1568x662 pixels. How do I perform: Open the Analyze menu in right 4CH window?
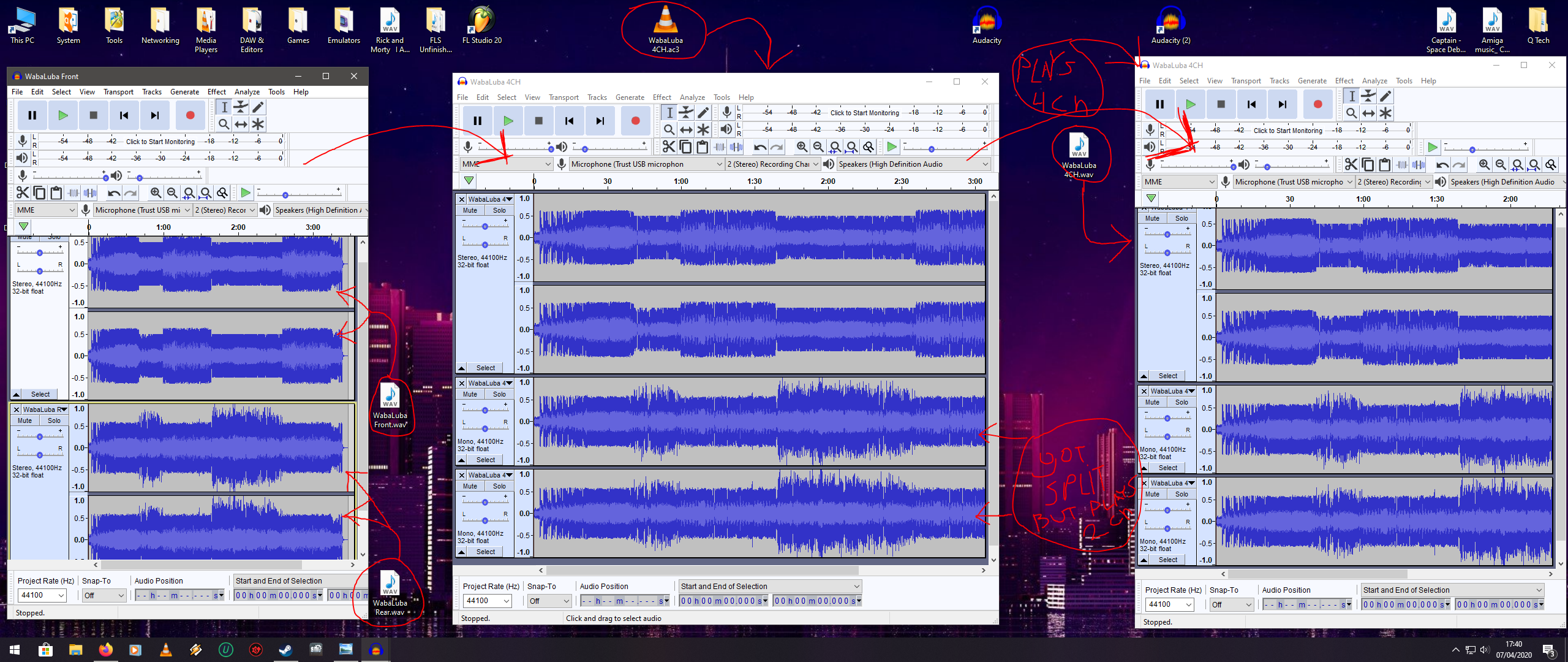[1374, 81]
